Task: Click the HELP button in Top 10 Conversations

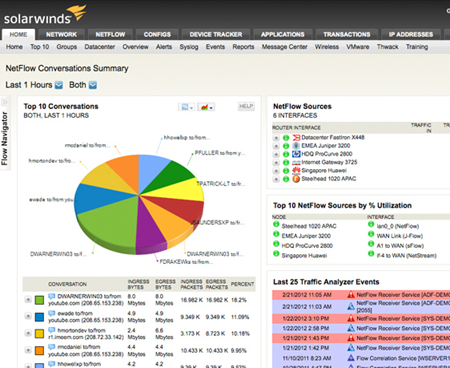Action: click(x=246, y=106)
